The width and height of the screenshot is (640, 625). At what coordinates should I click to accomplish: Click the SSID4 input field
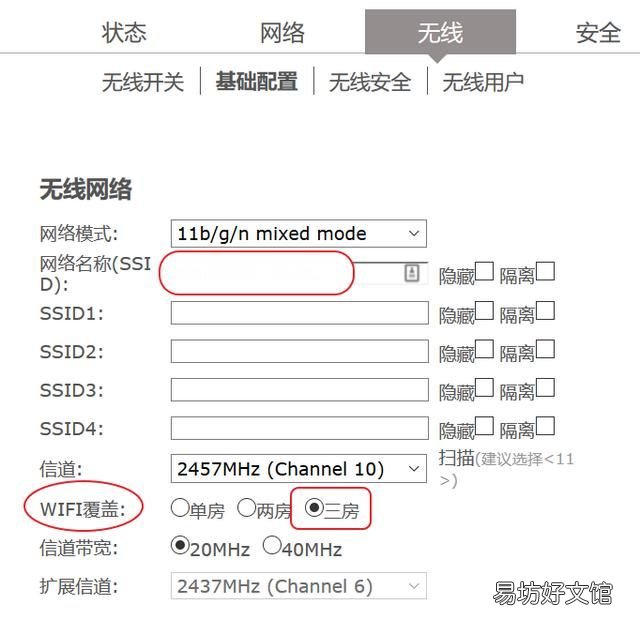coord(300,428)
